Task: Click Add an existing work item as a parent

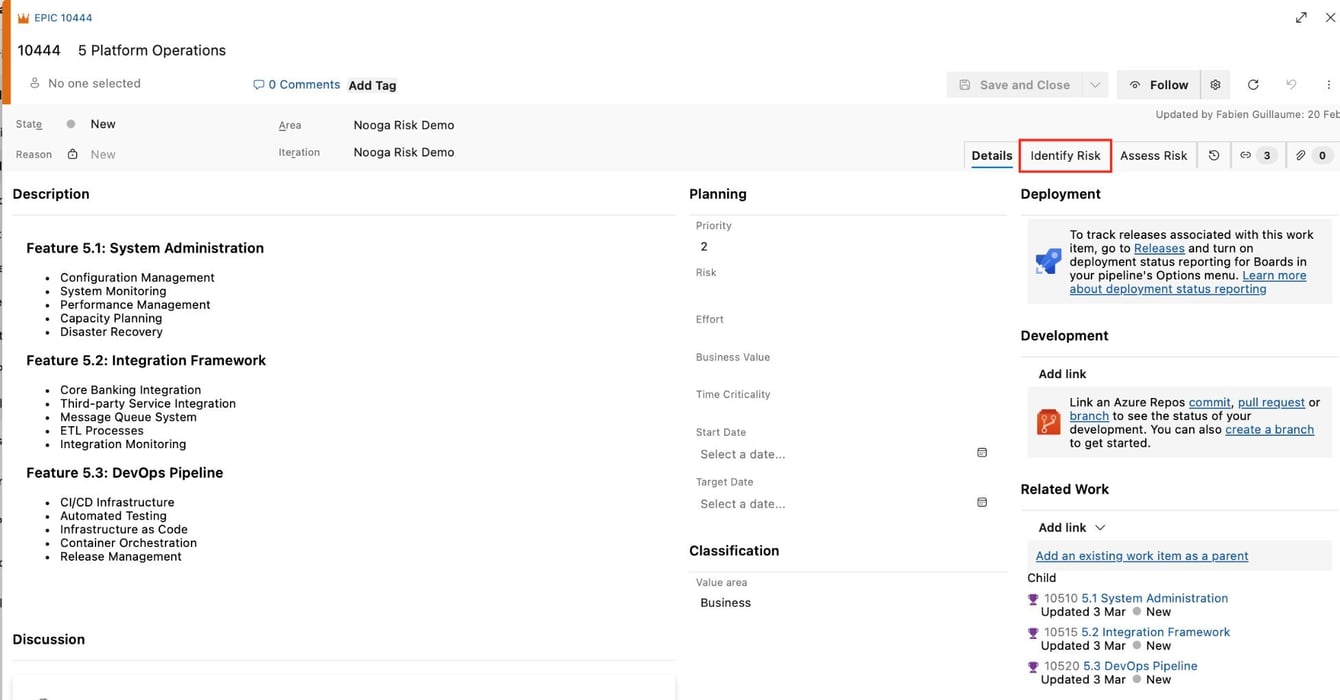Action: pyautogui.click(x=1141, y=556)
